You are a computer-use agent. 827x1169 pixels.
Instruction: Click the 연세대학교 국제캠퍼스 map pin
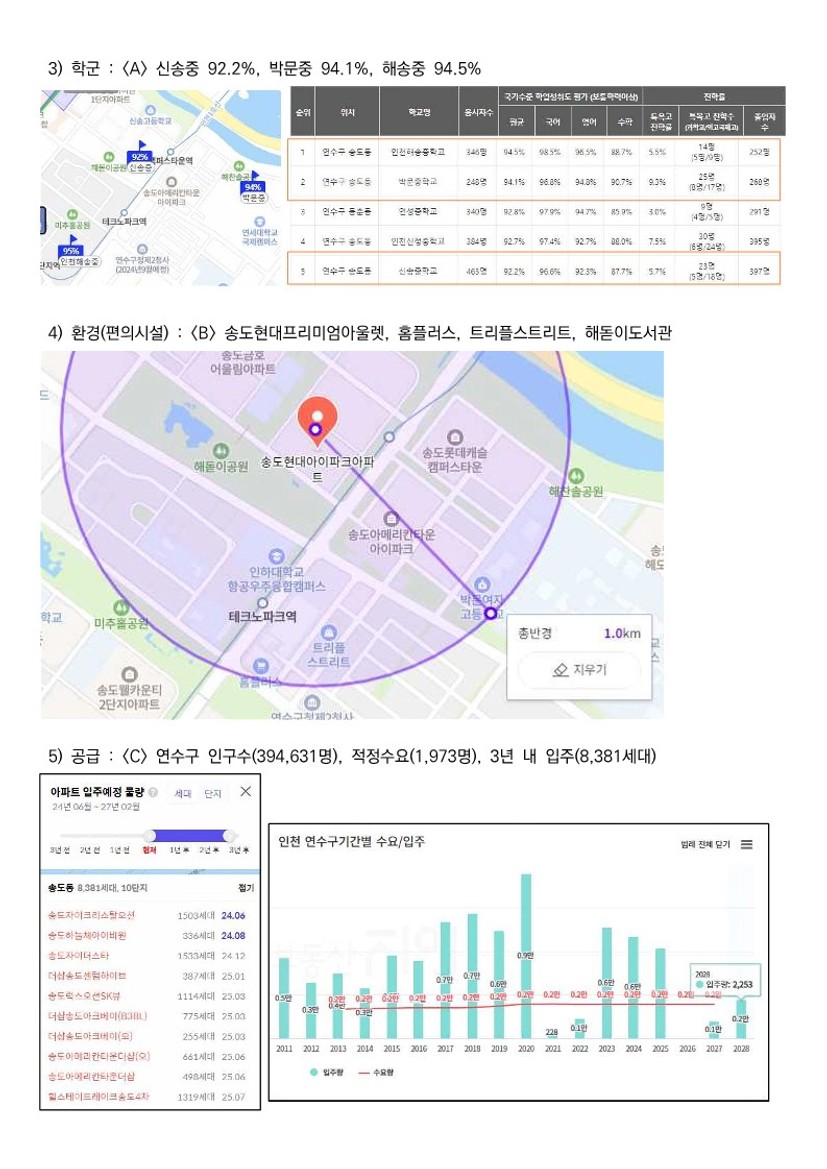coord(260,221)
